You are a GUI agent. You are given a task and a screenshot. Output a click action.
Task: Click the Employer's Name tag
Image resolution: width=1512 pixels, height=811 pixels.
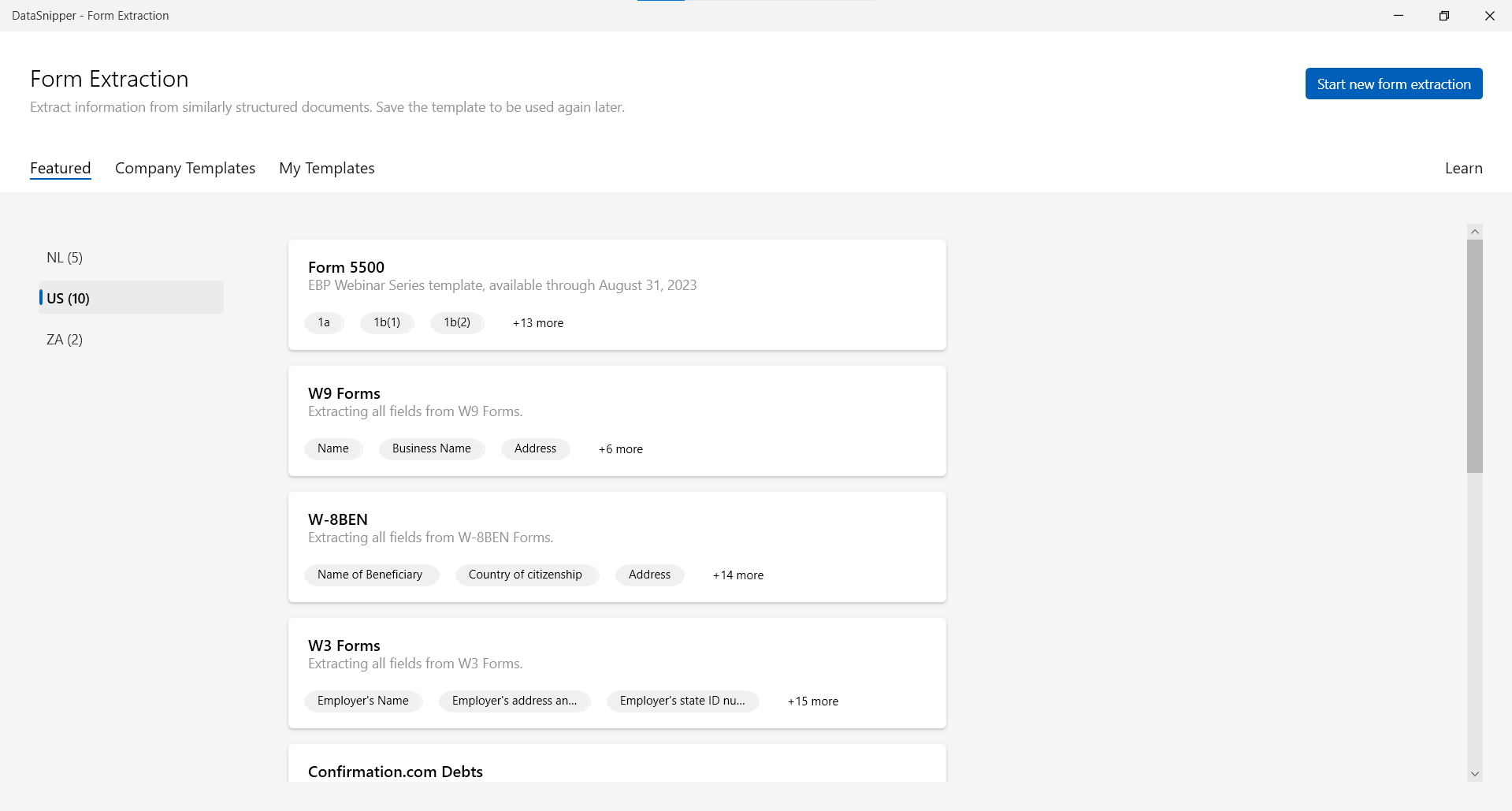click(362, 701)
